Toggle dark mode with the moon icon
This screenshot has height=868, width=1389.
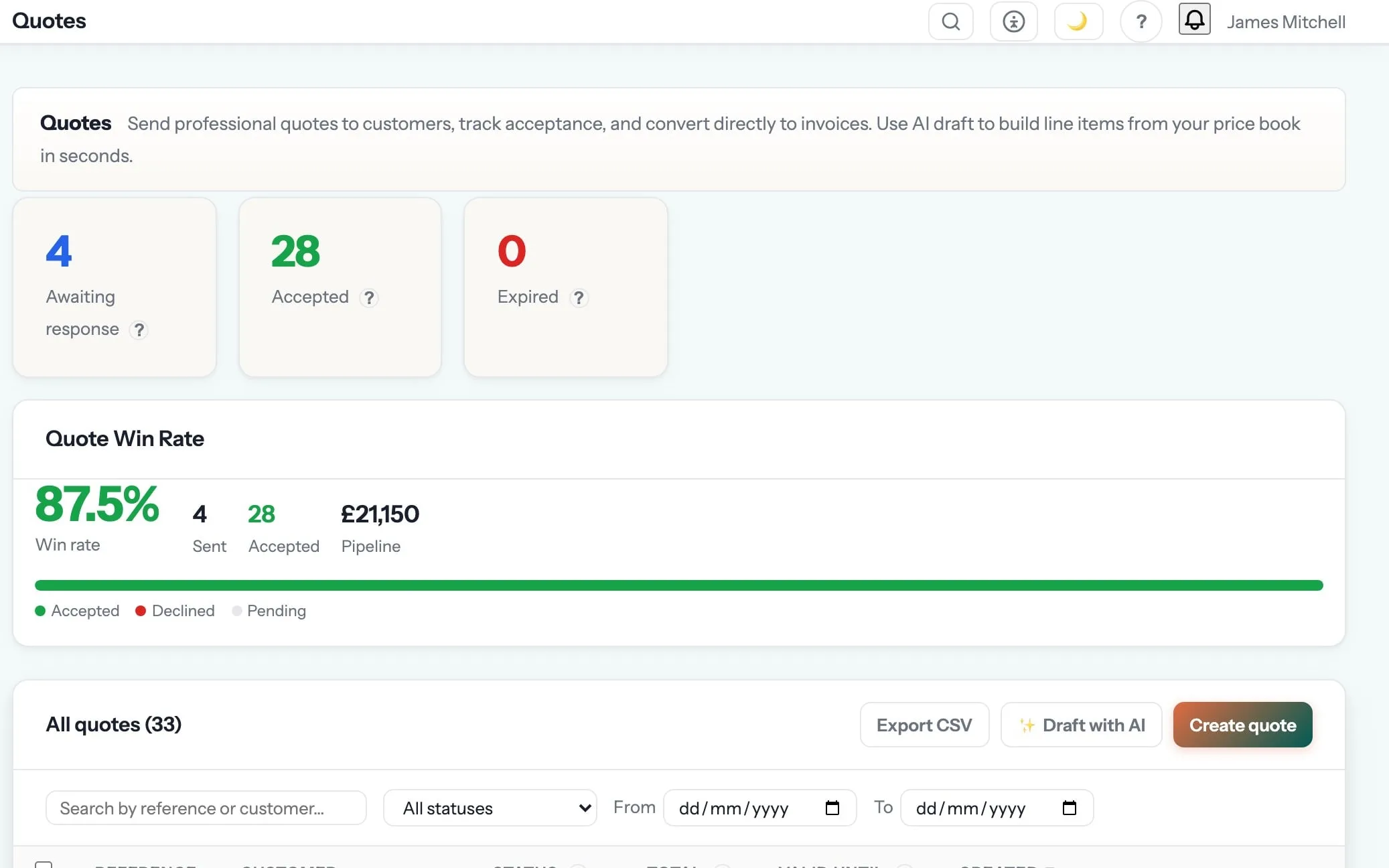point(1078,21)
